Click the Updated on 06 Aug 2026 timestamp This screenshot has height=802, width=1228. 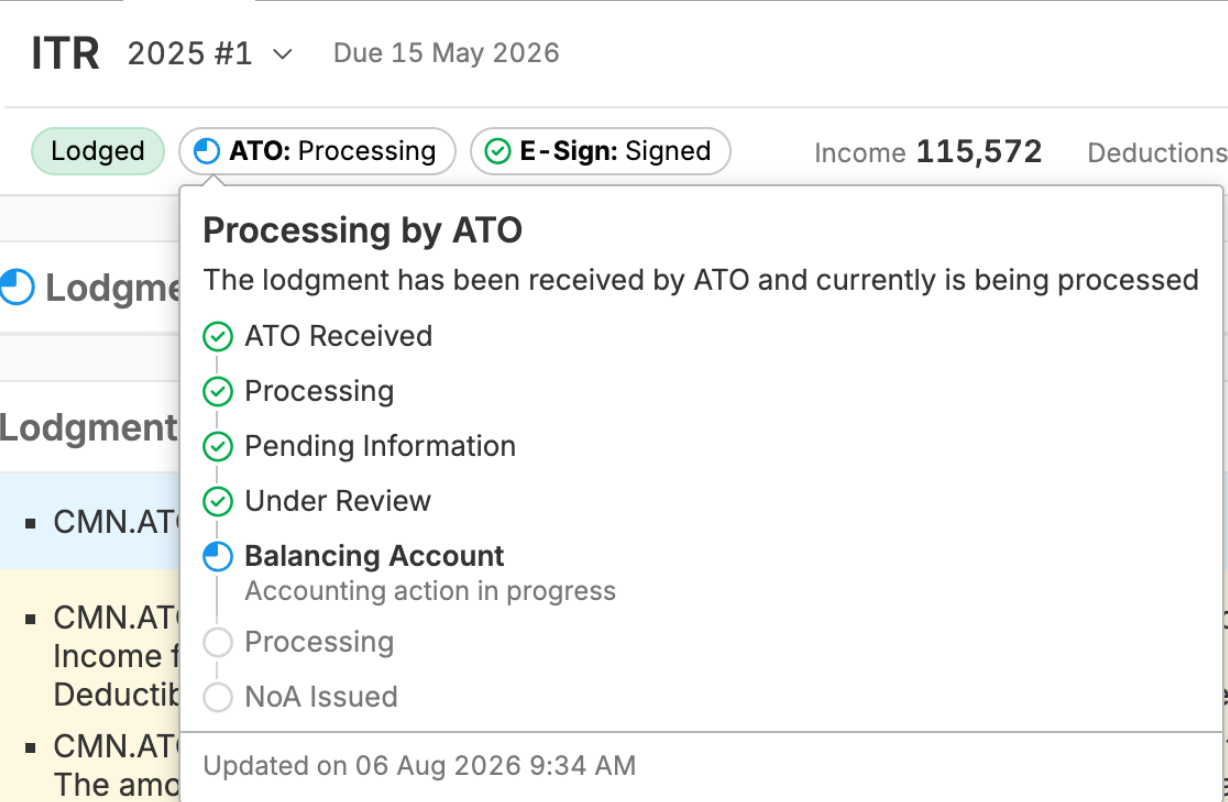(x=419, y=766)
